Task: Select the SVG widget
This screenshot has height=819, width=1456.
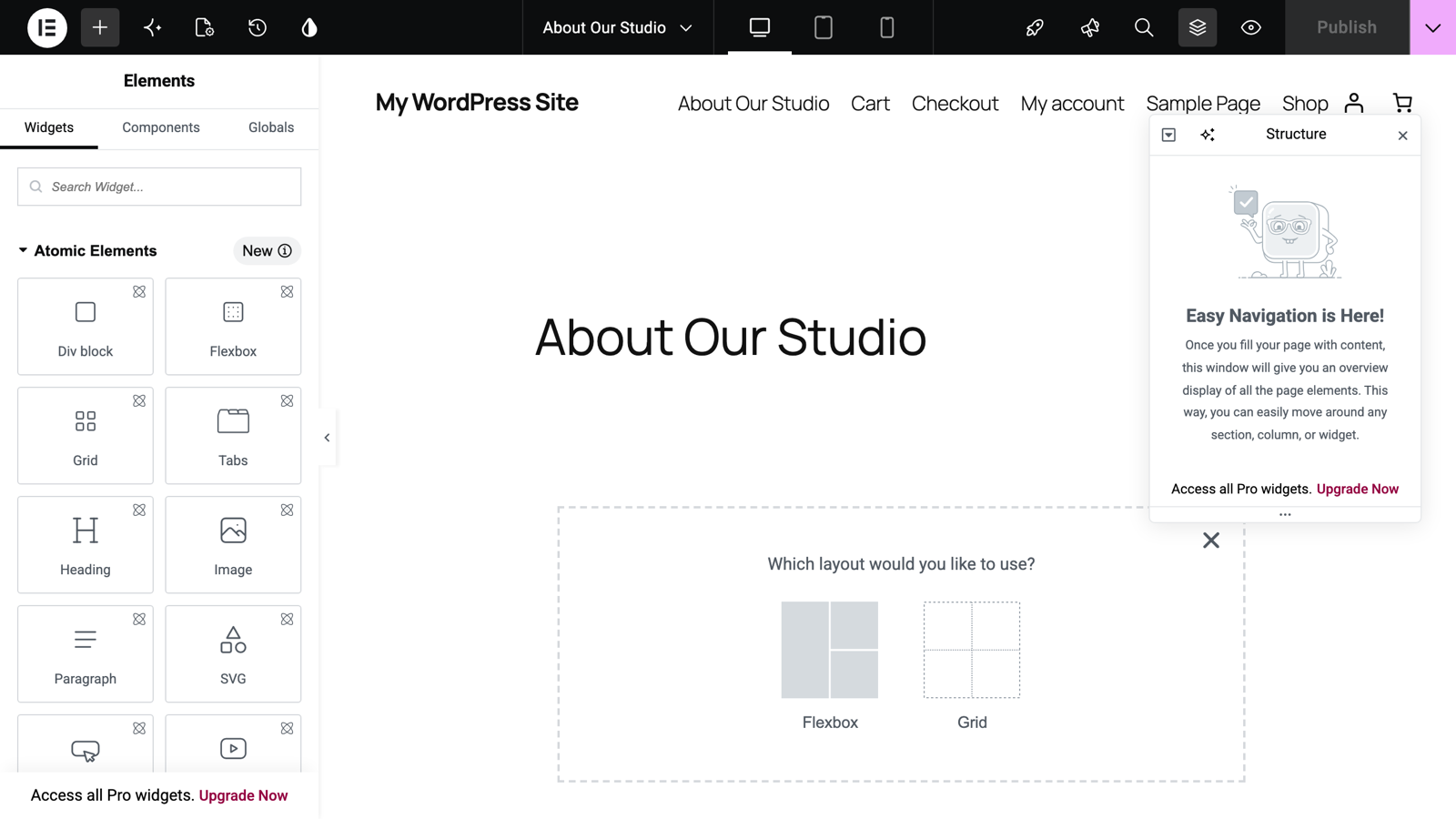Action: click(233, 654)
